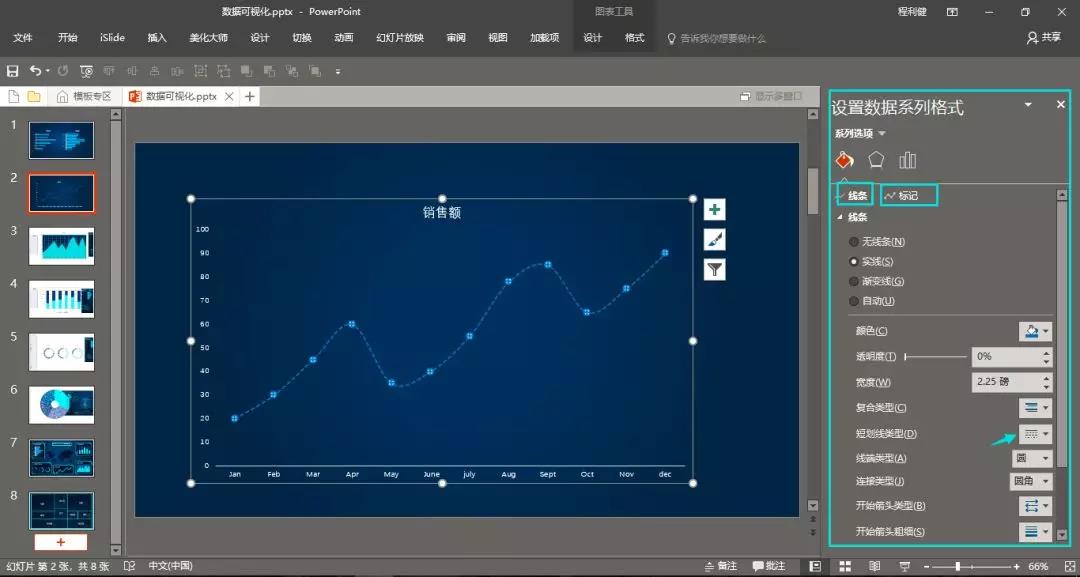Select the 无线条(N) radio button
1080x577 pixels.
[854, 242]
